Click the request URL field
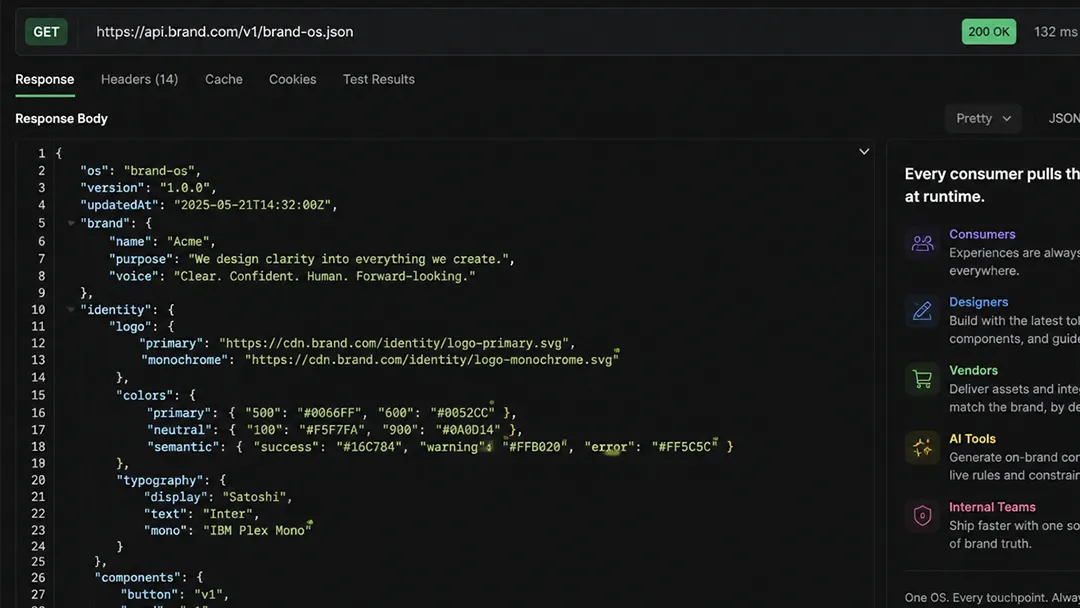Screen dimensions: 1080x608 click(x=225, y=32)
